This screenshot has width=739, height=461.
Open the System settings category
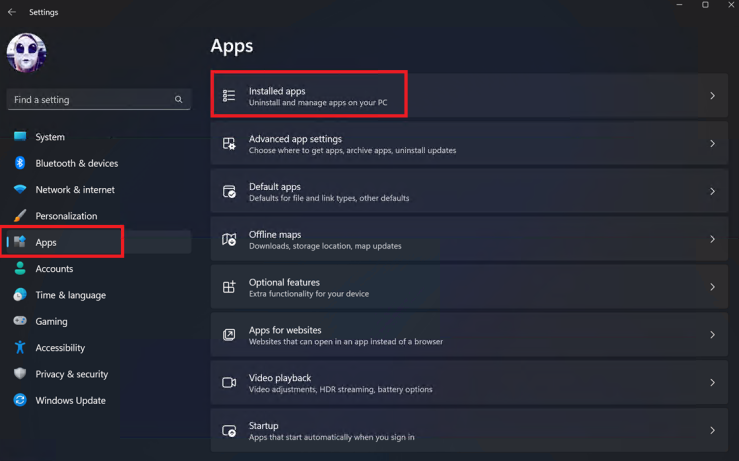(50, 137)
